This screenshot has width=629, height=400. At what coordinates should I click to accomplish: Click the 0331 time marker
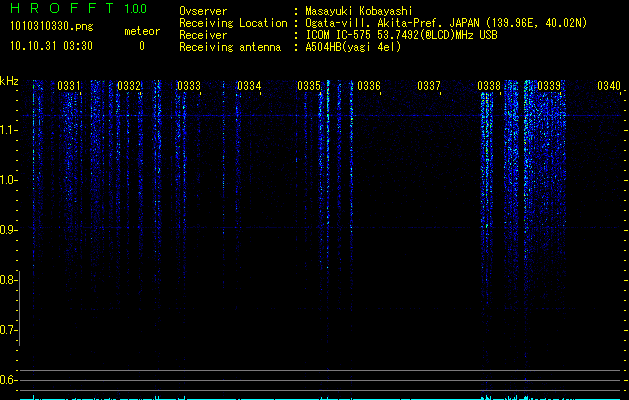click(x=69, y=86)
